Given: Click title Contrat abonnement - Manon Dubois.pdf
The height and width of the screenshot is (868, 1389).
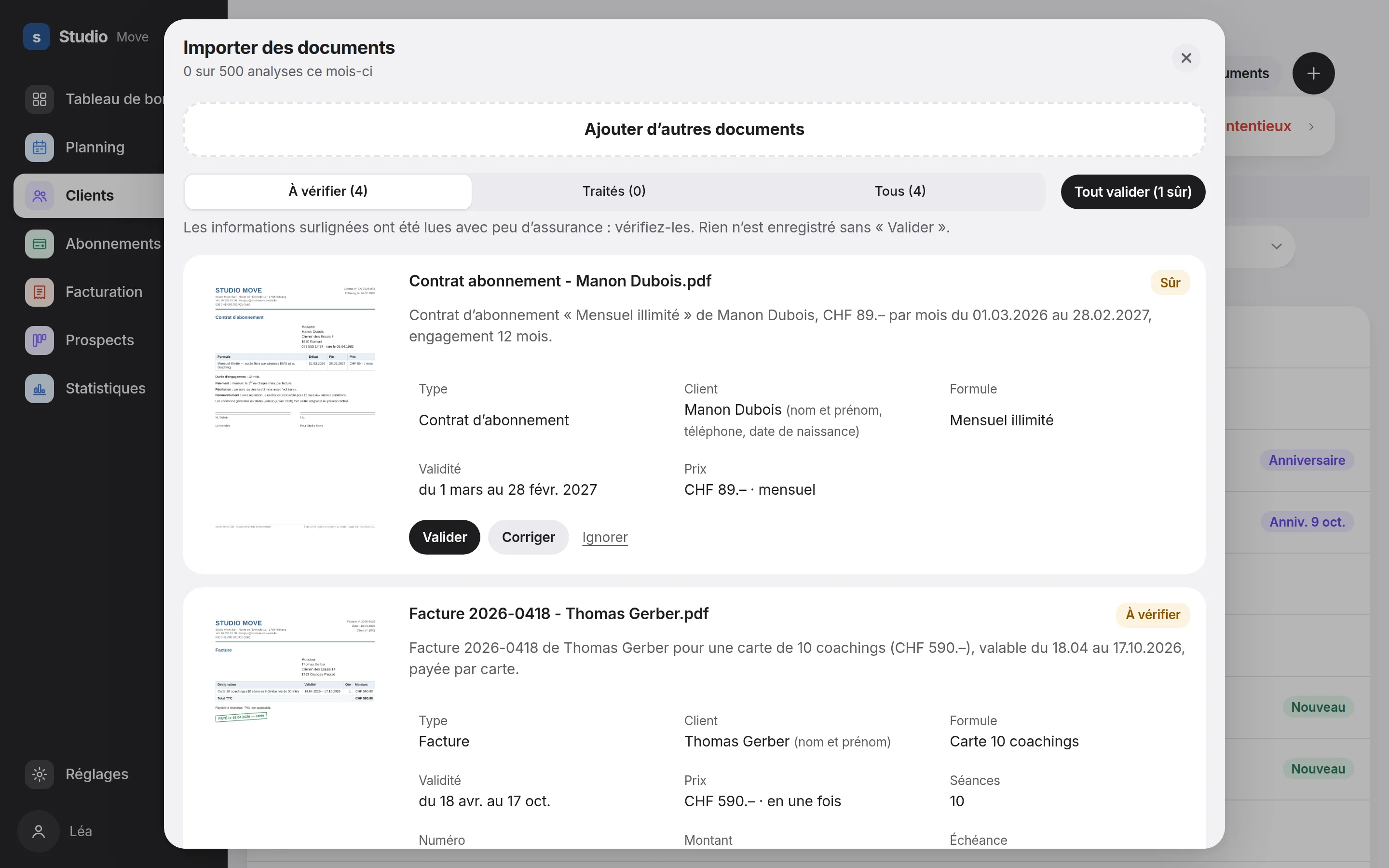Looking at the screenshot, I should click(559, 281).
